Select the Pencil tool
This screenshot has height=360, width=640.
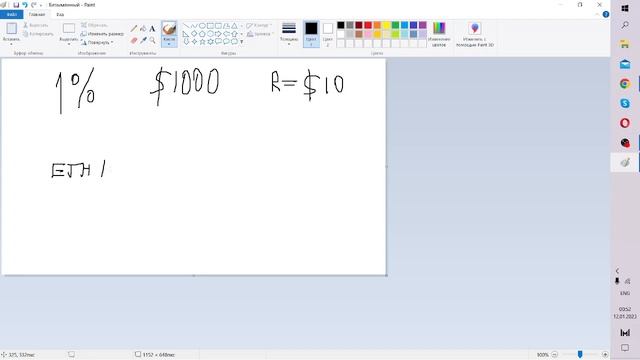pyautogui.click(x=134, y=29)
